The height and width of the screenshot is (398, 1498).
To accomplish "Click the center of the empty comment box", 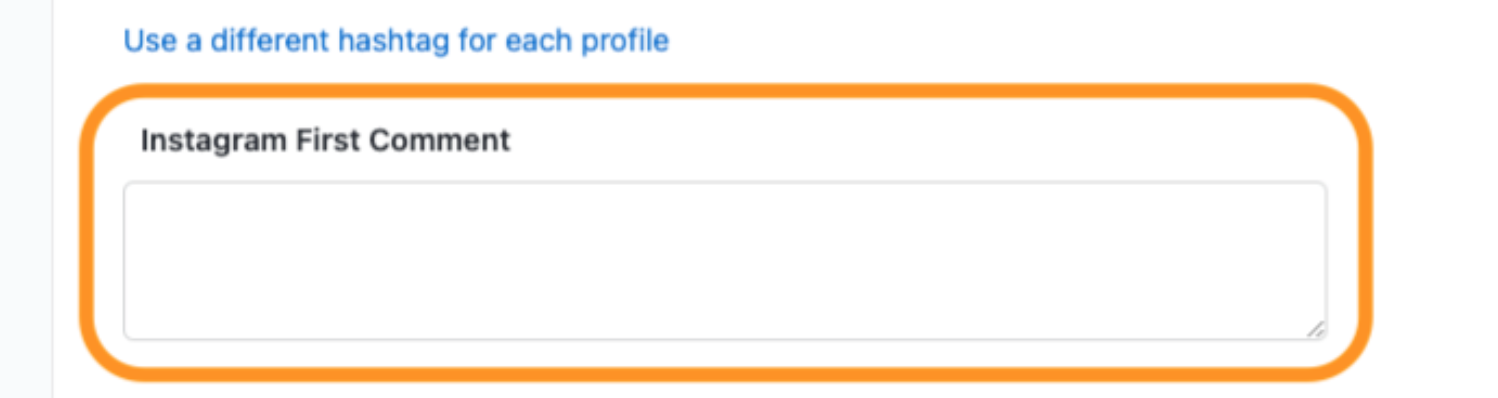I will [x=725, y=260].
